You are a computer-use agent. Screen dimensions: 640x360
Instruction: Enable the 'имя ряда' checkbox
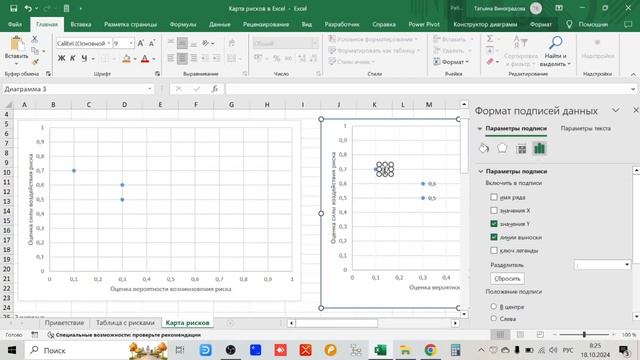pyautogui.click(x=494, y=197)
